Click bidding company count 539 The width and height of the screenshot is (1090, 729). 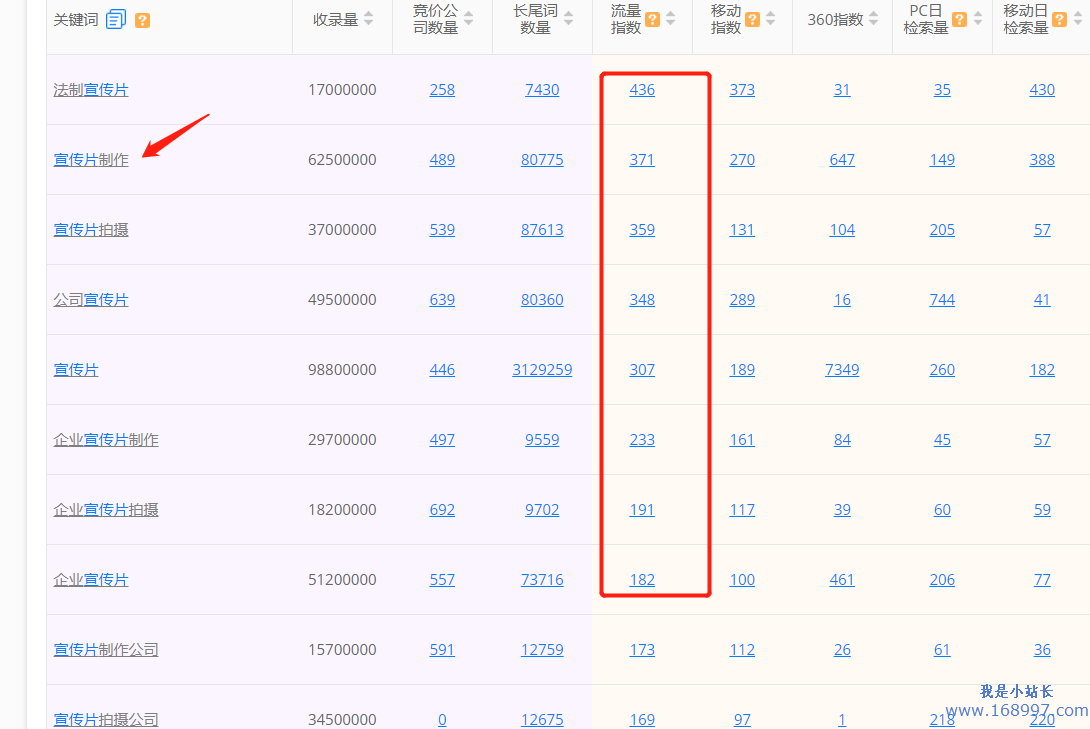tap(442, 230)
